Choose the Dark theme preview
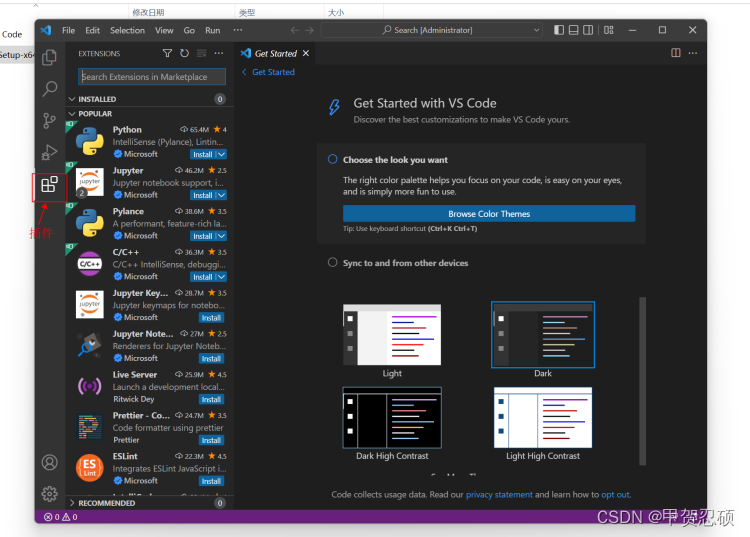 543,335
